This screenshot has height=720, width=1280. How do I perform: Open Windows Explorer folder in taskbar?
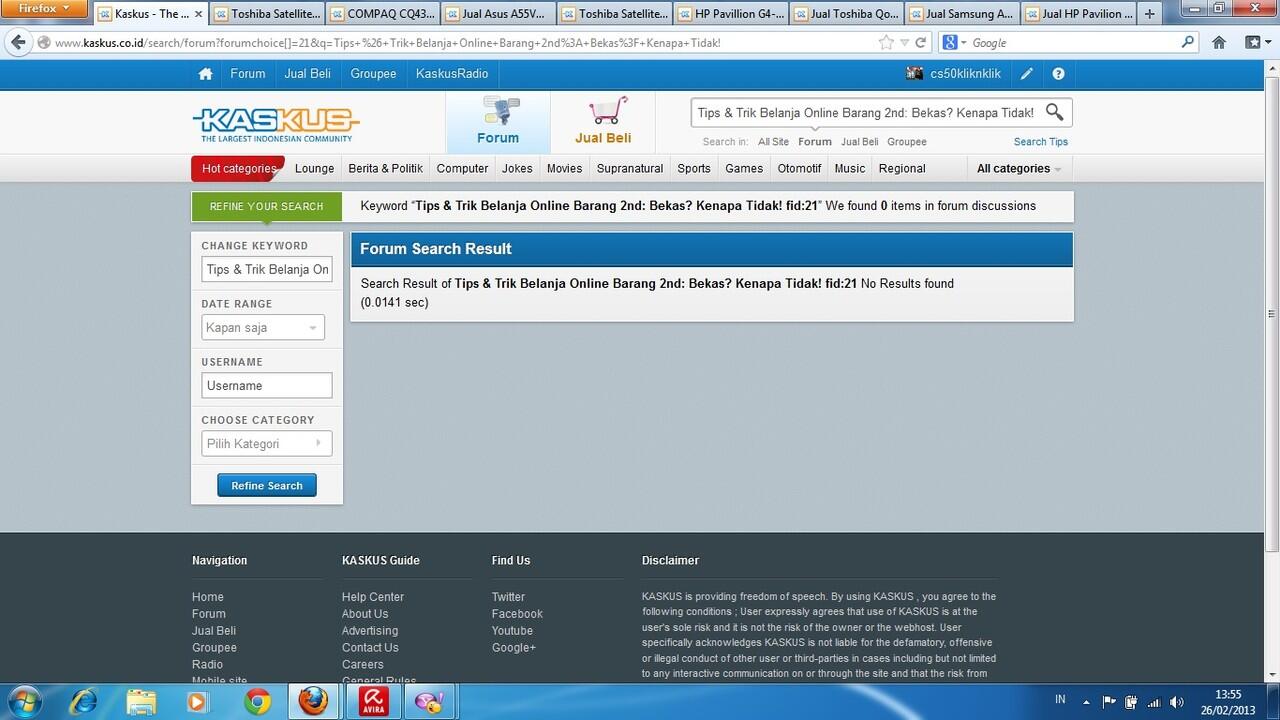142,701
